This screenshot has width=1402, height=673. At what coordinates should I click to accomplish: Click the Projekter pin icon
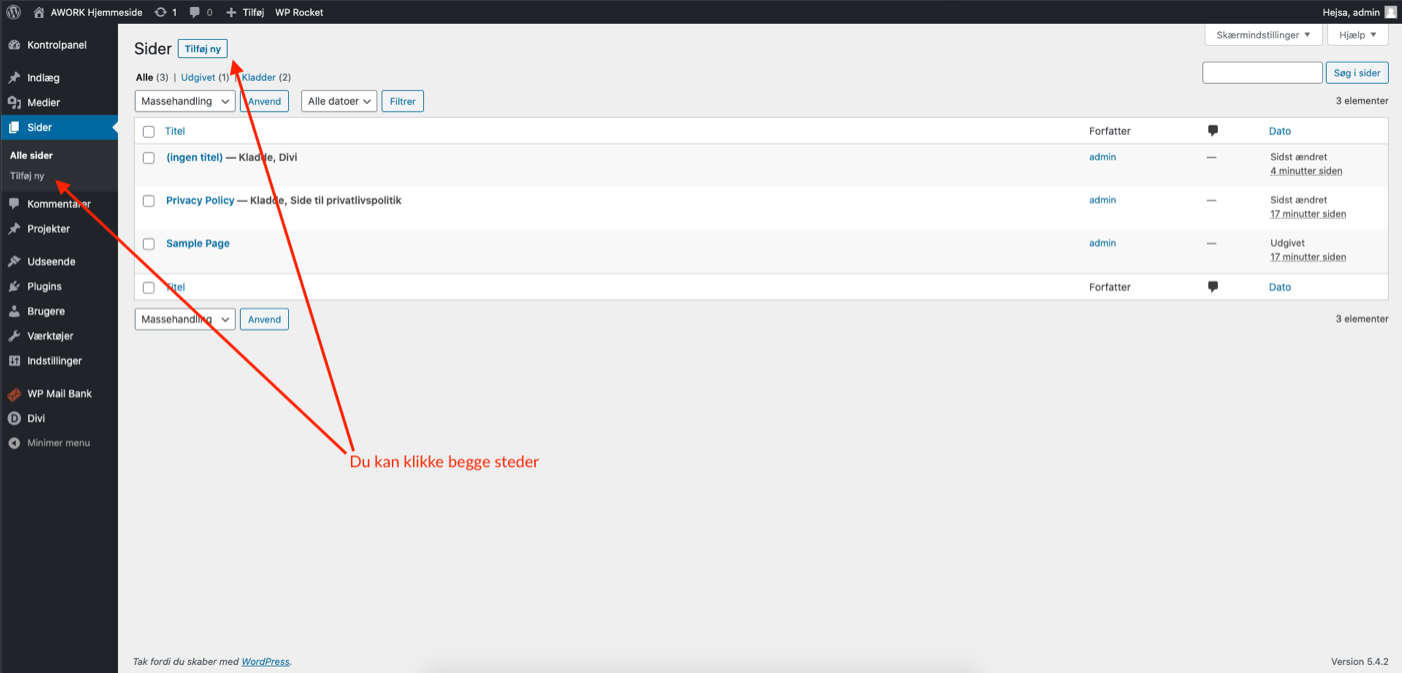pyautogui.click(x=15, y=229)
